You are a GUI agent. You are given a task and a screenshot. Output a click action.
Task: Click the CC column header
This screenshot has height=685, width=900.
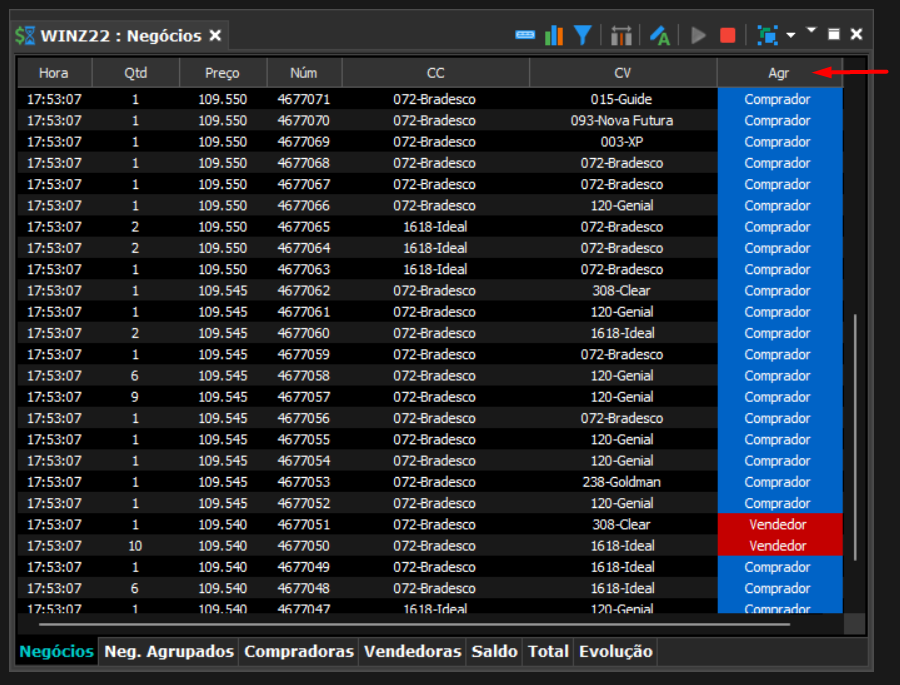[435, 73]
